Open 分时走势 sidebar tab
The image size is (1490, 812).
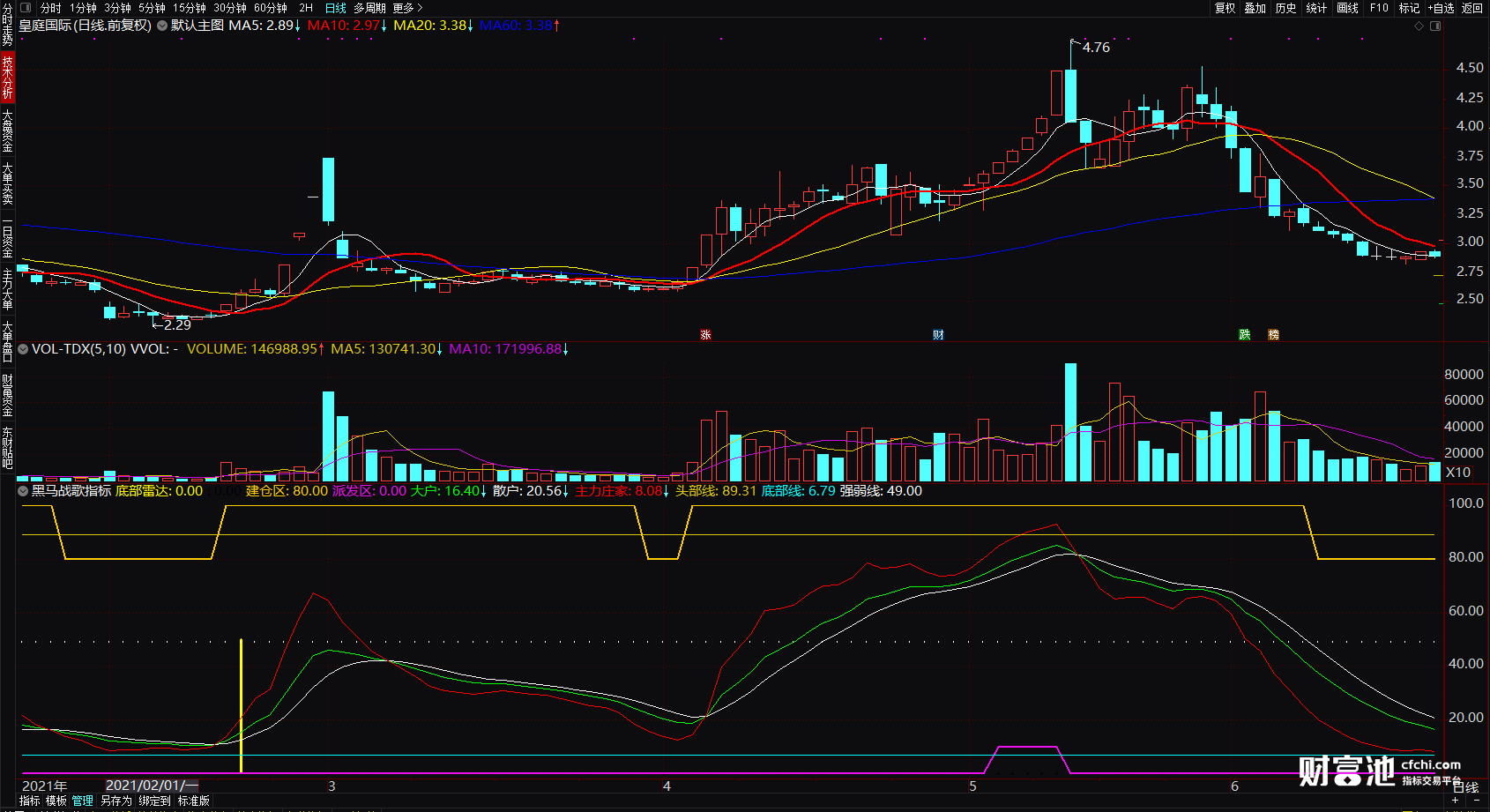(x=7, y=25)
